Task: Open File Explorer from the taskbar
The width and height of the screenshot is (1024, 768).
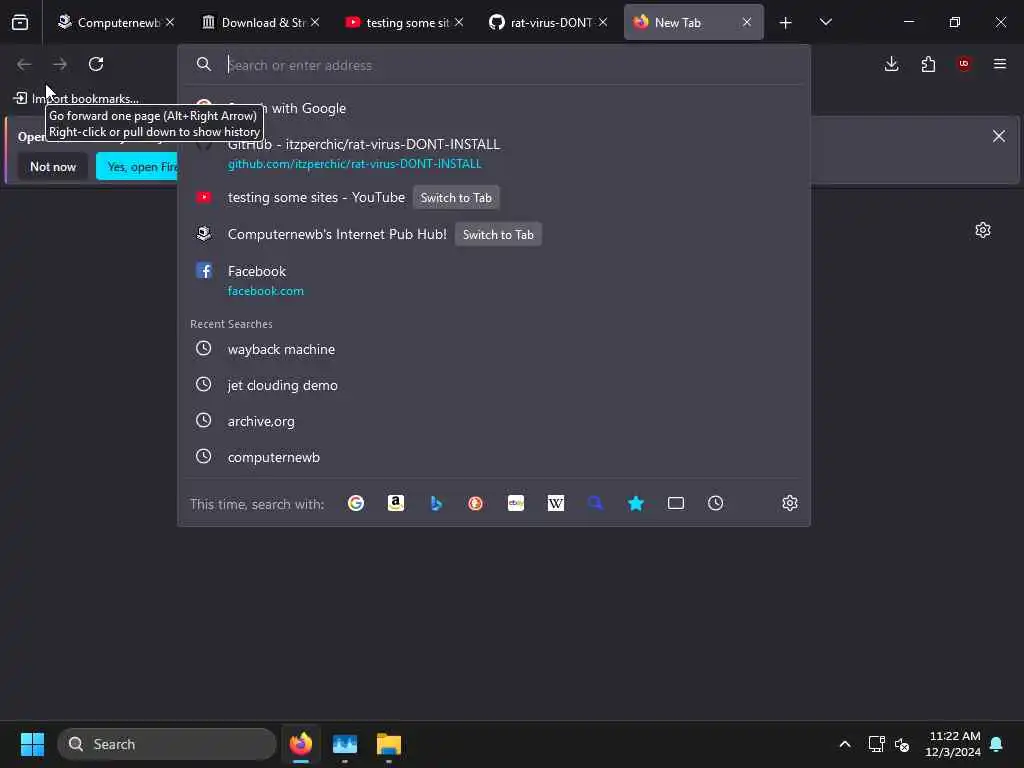Action: 389,744
